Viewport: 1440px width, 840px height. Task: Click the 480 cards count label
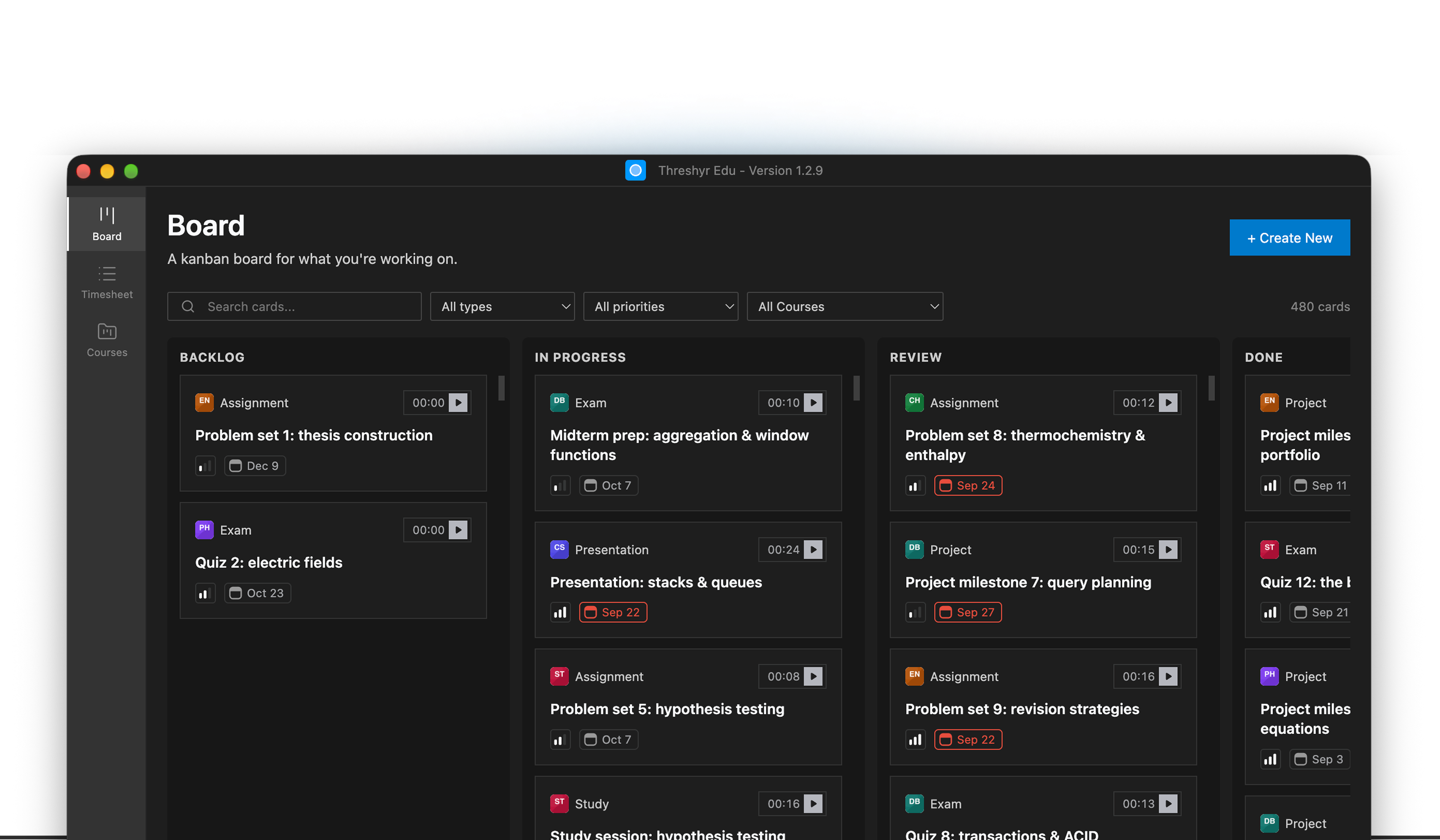click(1320, 307)
